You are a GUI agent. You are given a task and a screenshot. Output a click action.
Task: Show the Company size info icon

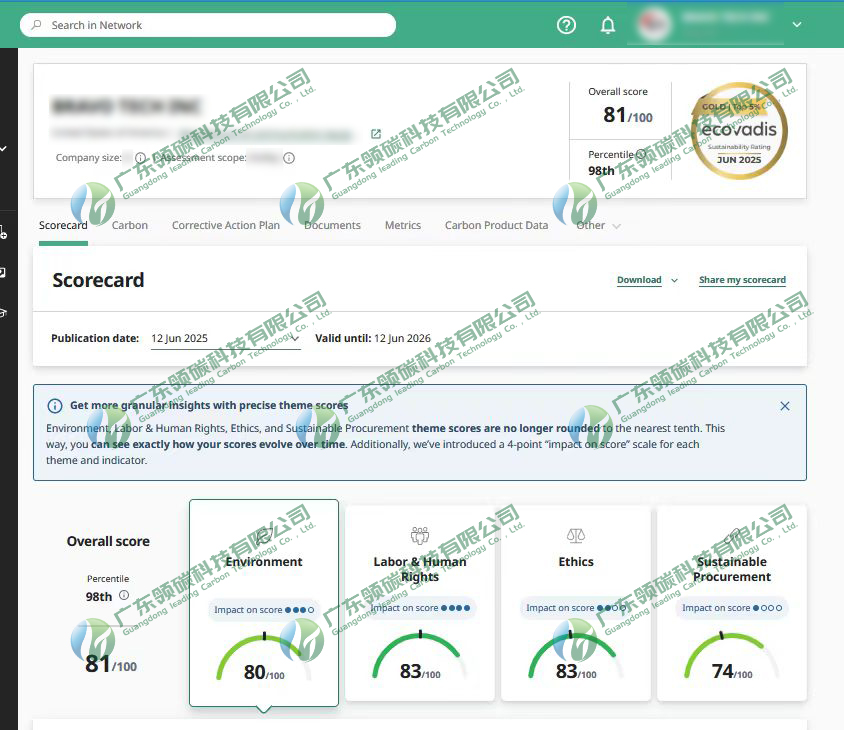pos(140,158)
